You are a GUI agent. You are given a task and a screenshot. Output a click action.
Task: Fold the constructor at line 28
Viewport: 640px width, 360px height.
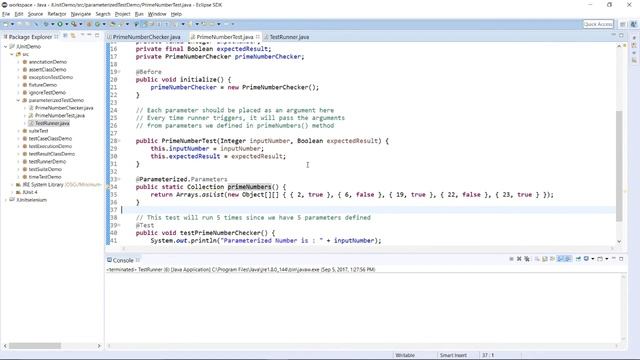pos(119,141)
